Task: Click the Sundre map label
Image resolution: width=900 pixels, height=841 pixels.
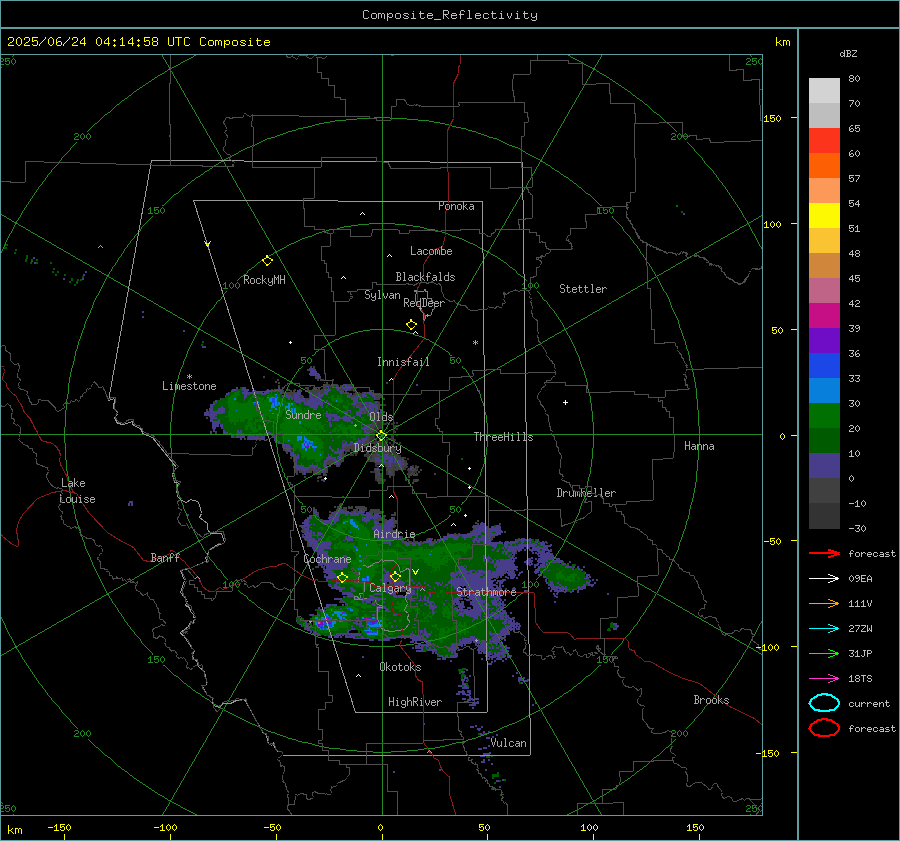Action: (303, 414)
